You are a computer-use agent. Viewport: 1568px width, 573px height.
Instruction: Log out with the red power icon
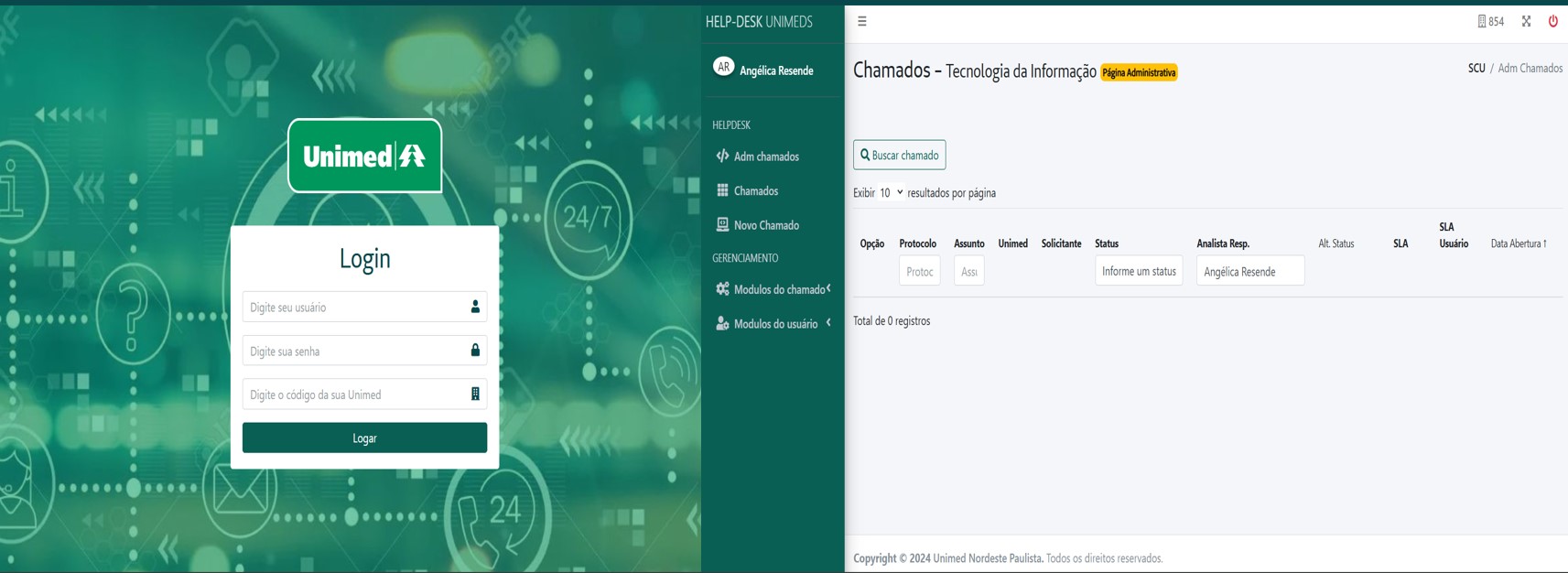(x=1553, y=21)
